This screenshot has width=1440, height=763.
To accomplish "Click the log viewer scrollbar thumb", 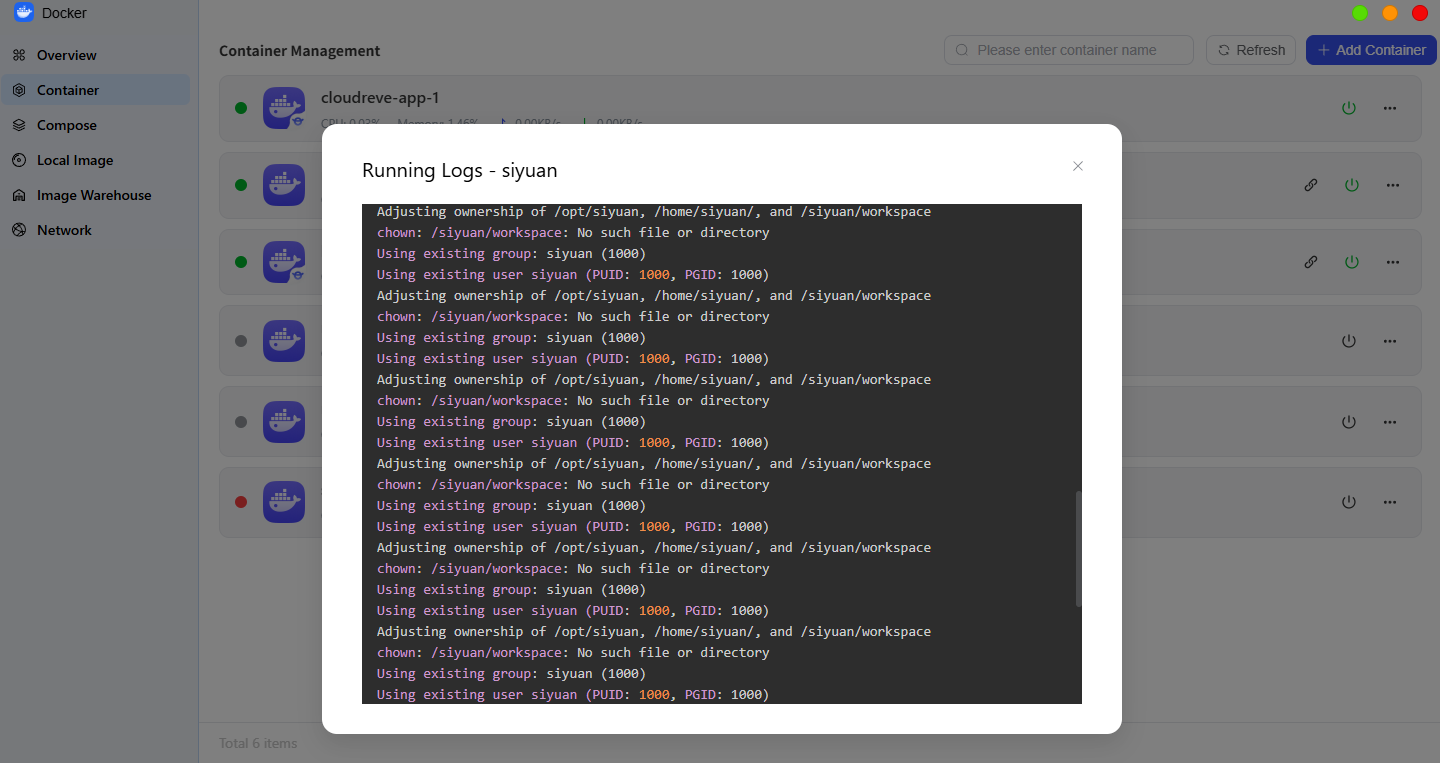I will click(x=1078, y=548).
